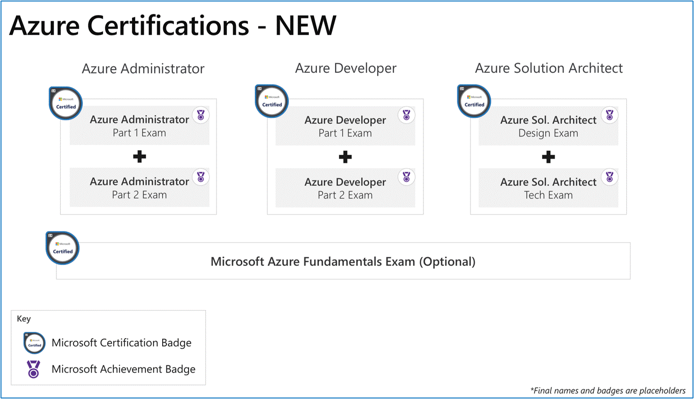Click the plus sign between Administrator exams

click(139, 156)
